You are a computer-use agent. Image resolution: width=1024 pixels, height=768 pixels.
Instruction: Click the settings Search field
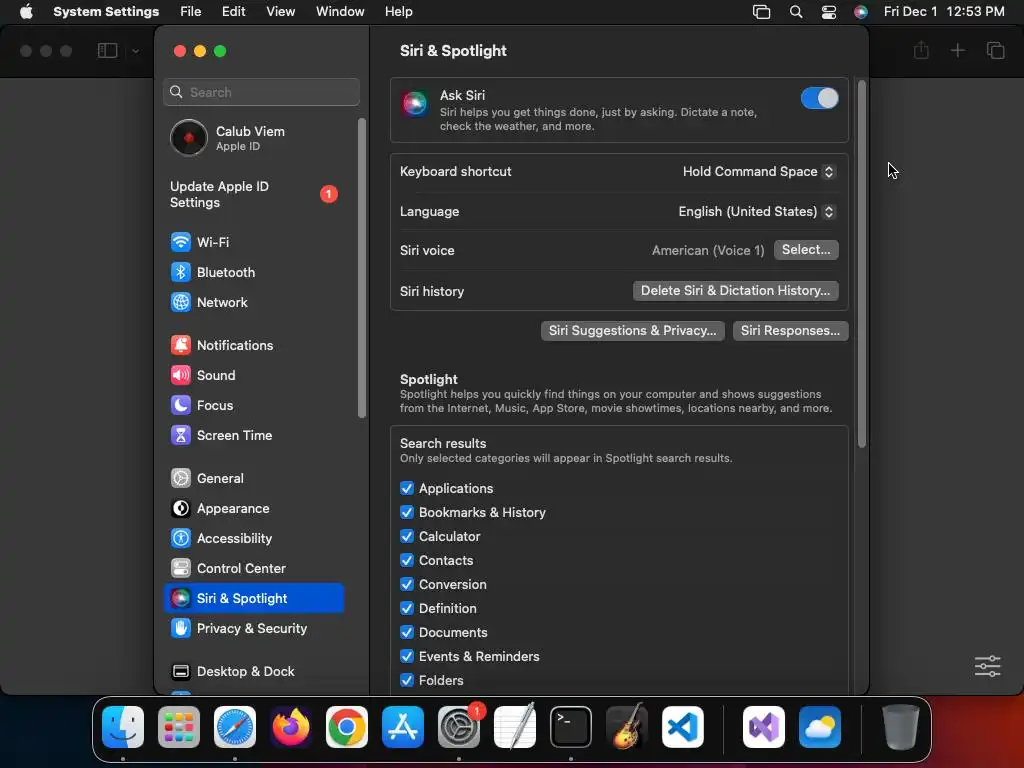click(261, 92)
